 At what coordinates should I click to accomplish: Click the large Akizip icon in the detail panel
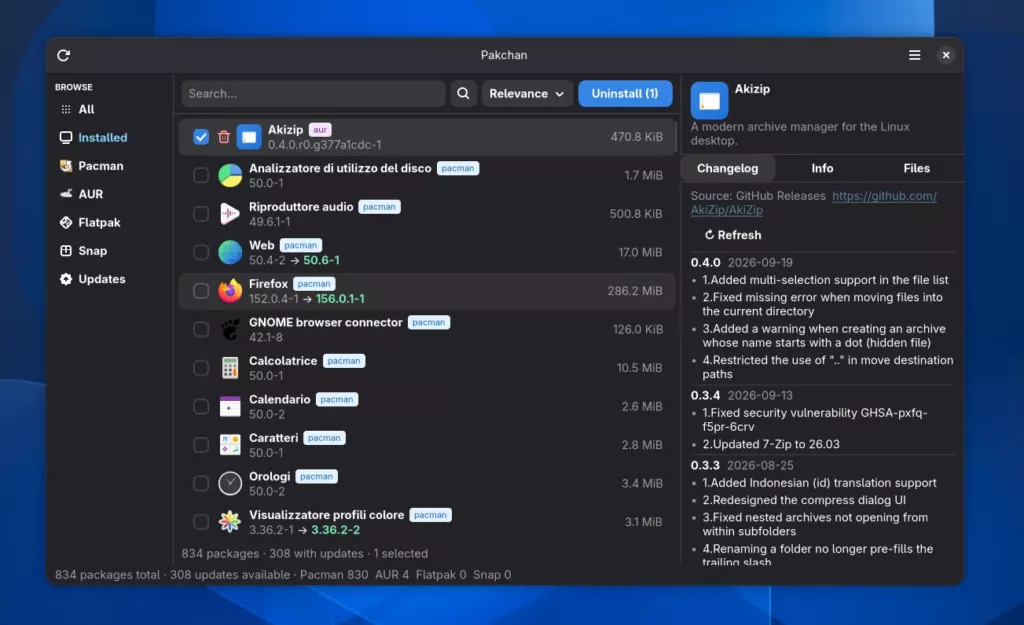709,101
